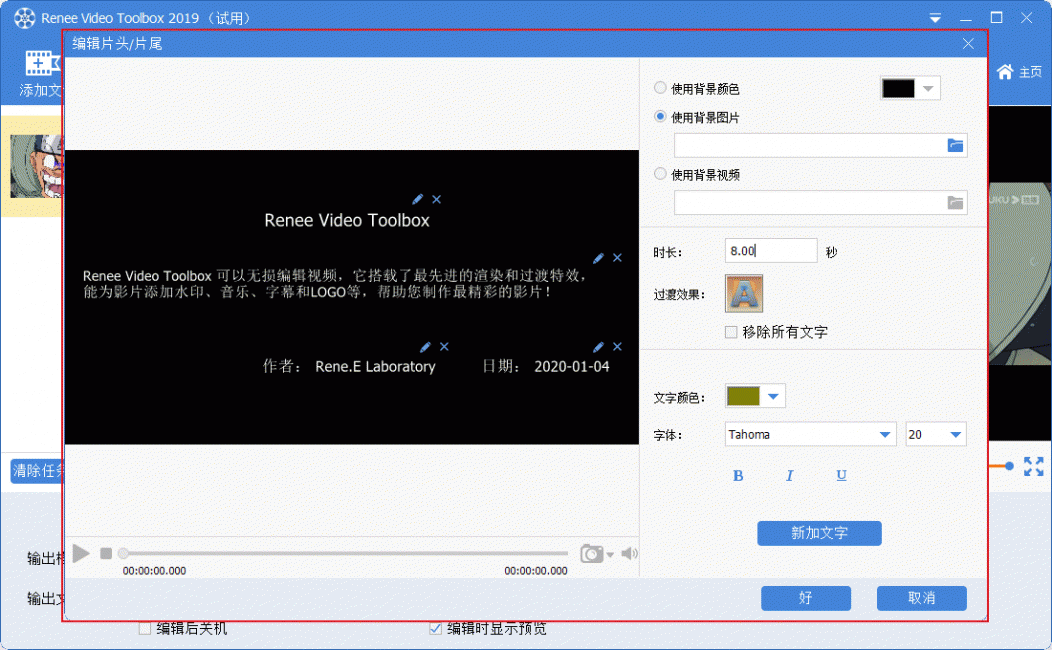
Task: Select the video thumbnail in main window list
Action: coord(37,166)
